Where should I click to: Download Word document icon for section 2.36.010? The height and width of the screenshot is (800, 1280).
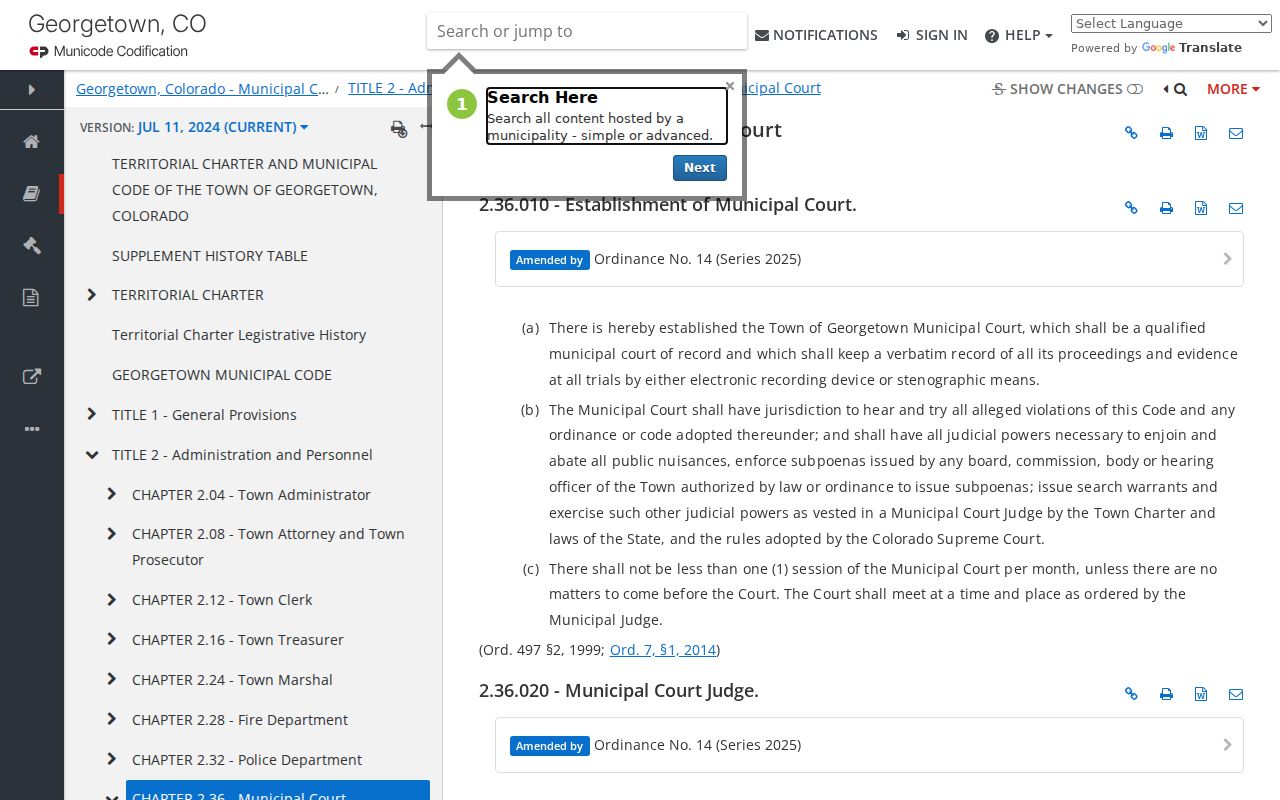1201,208
